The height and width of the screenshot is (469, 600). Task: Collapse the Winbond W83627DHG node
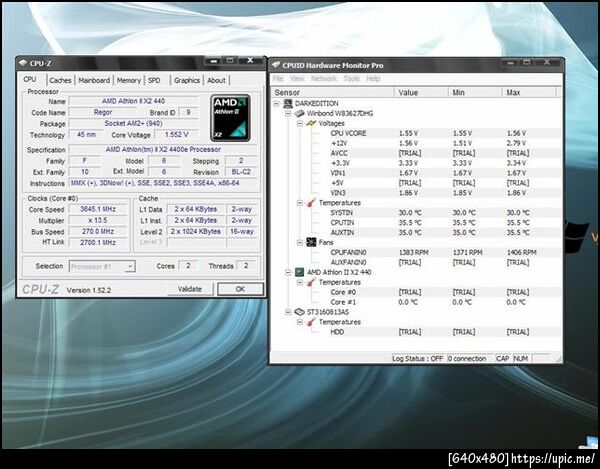tap(288, 114)
